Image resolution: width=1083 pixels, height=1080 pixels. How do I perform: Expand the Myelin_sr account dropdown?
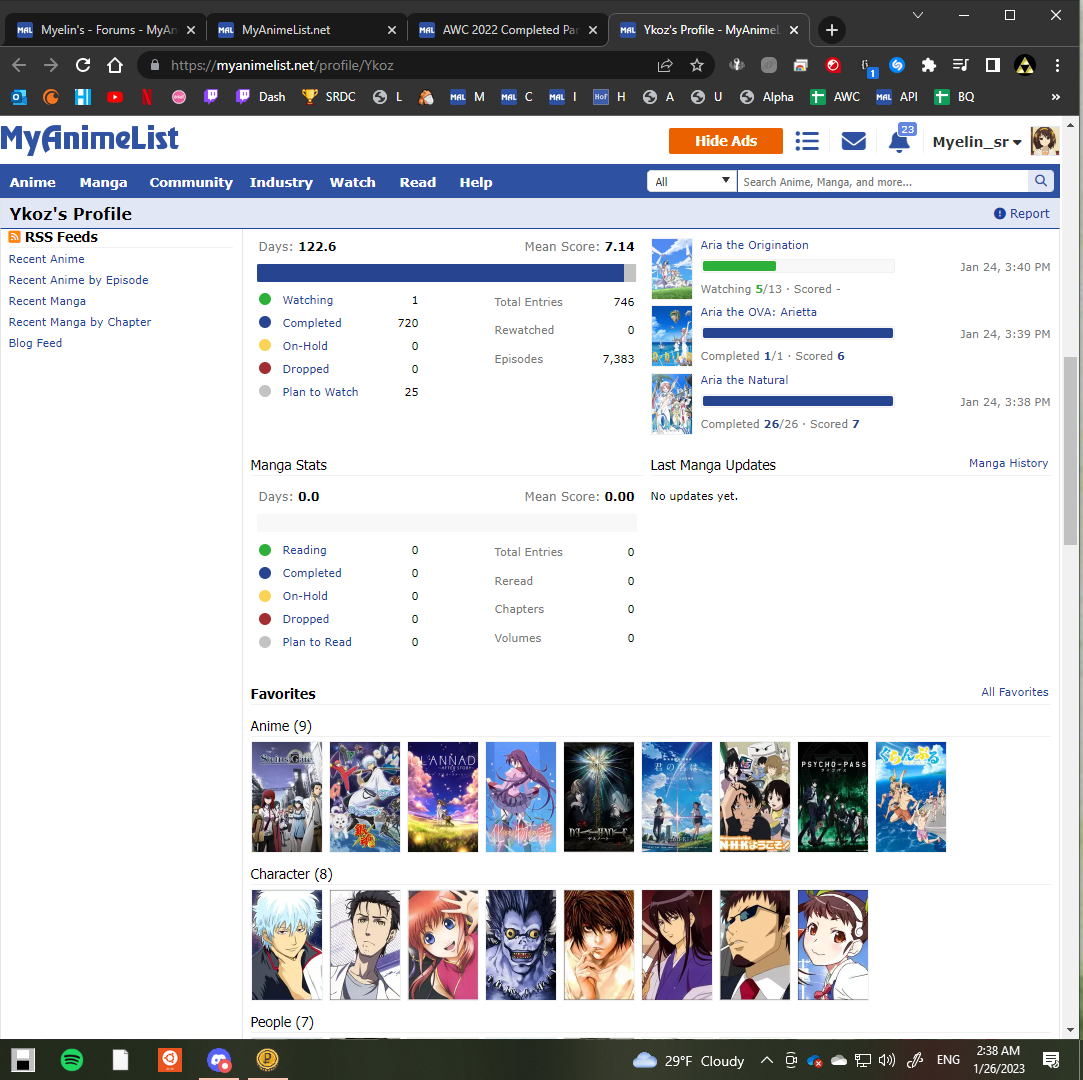(x=977, y=142)
